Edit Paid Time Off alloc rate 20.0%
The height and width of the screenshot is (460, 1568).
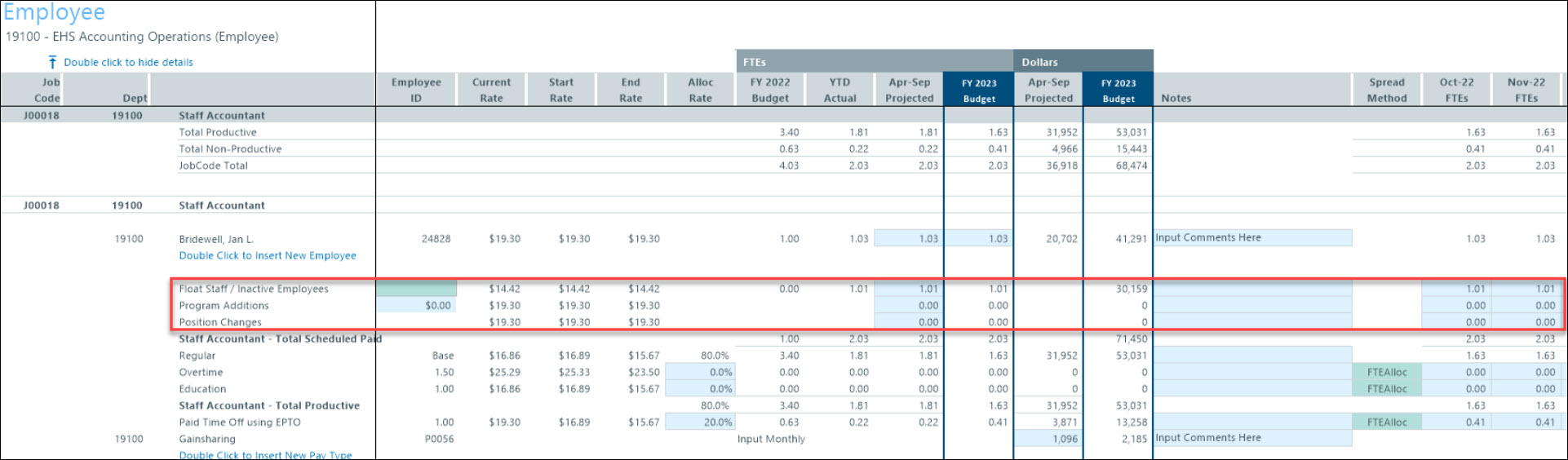coord(700,422)
